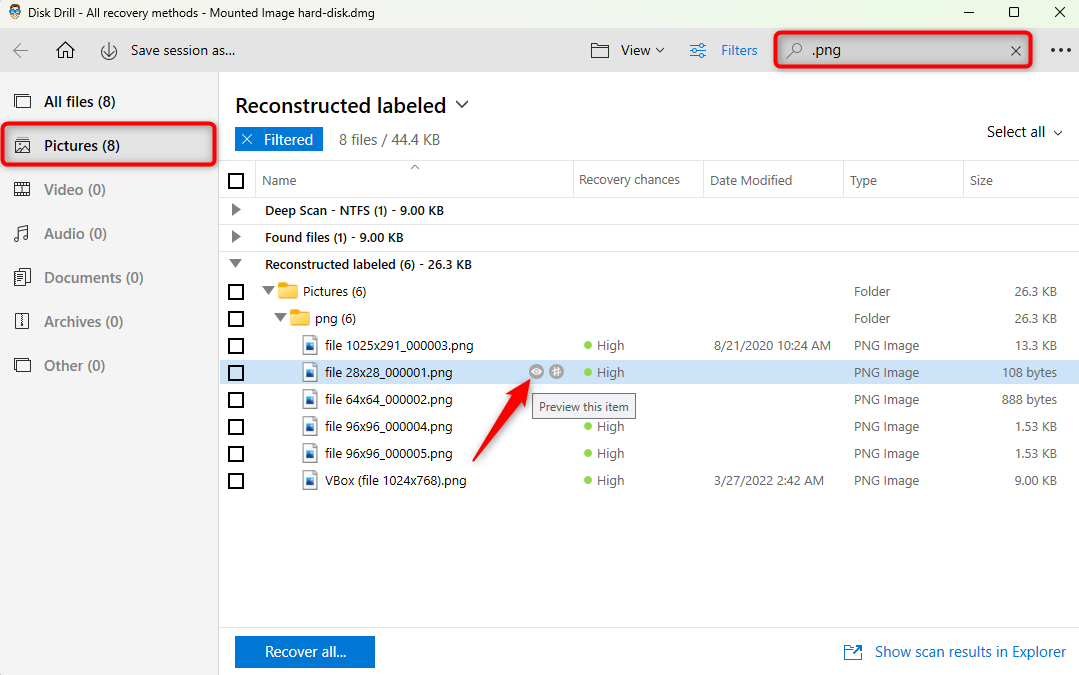Click the Filters sliders icon
The image size is (1079, 675).
click(x=698, y=50)
